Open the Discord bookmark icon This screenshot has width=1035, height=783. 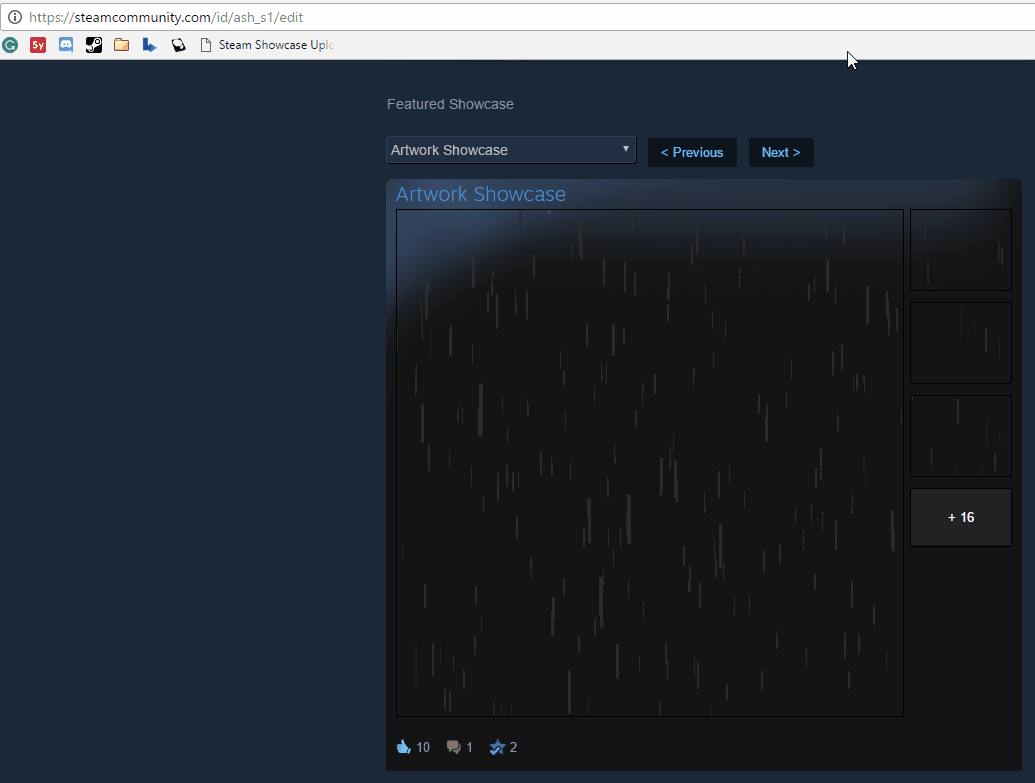pos(66,45)
